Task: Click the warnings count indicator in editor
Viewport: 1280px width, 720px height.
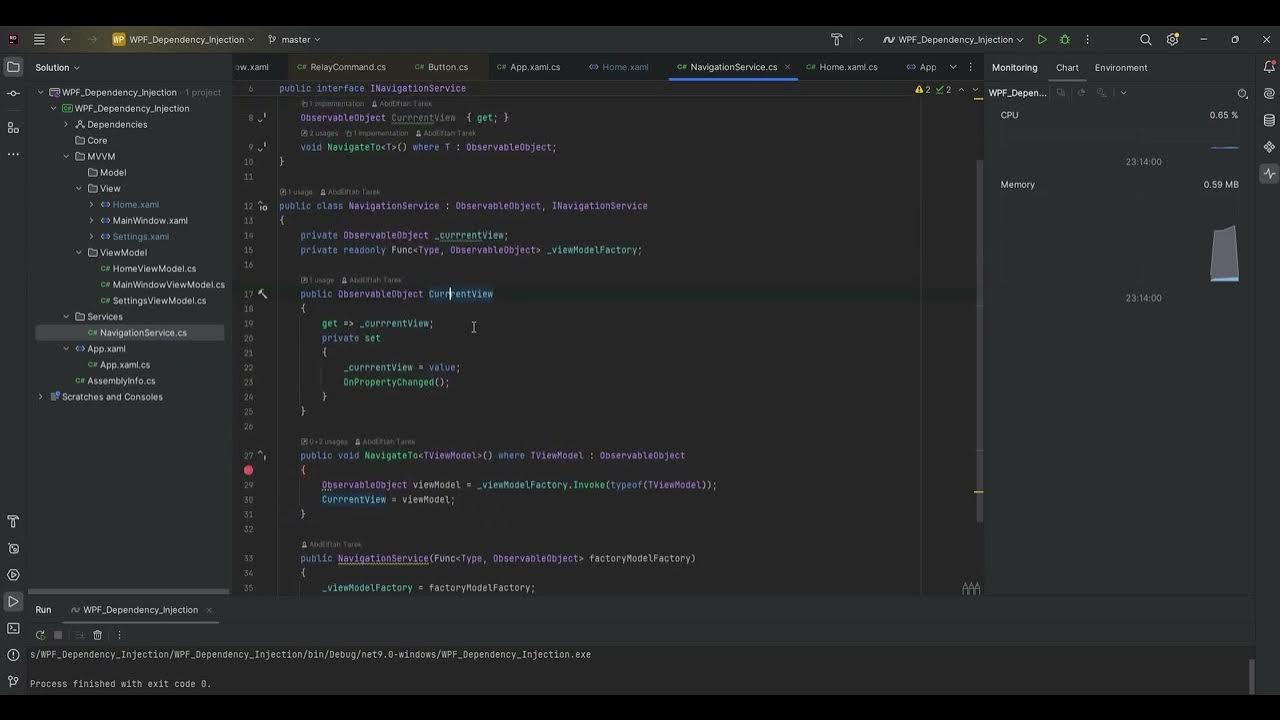Action: pos(923,90)
